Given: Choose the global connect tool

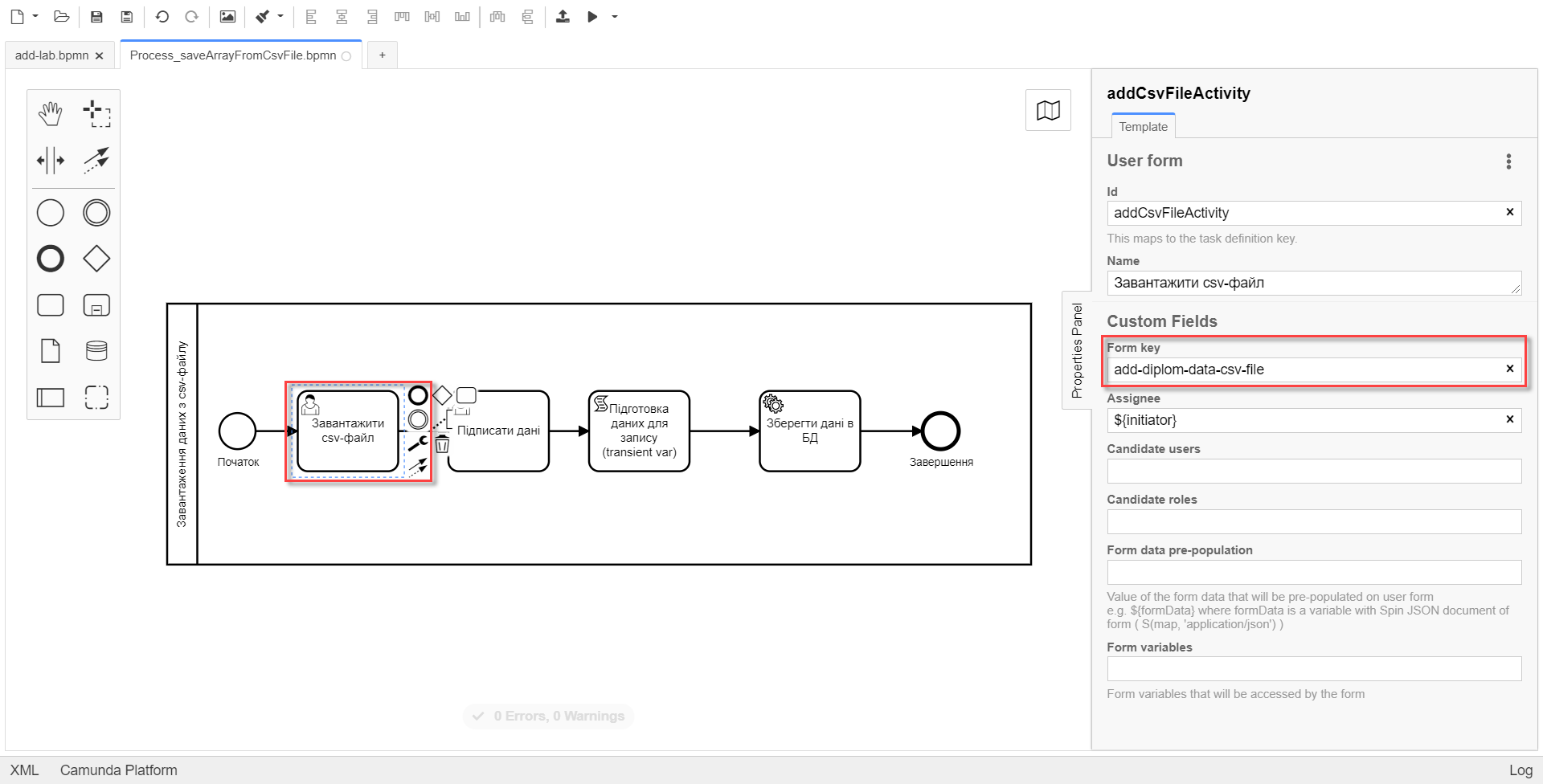Looking at the screenshot, I should (96, 160).
